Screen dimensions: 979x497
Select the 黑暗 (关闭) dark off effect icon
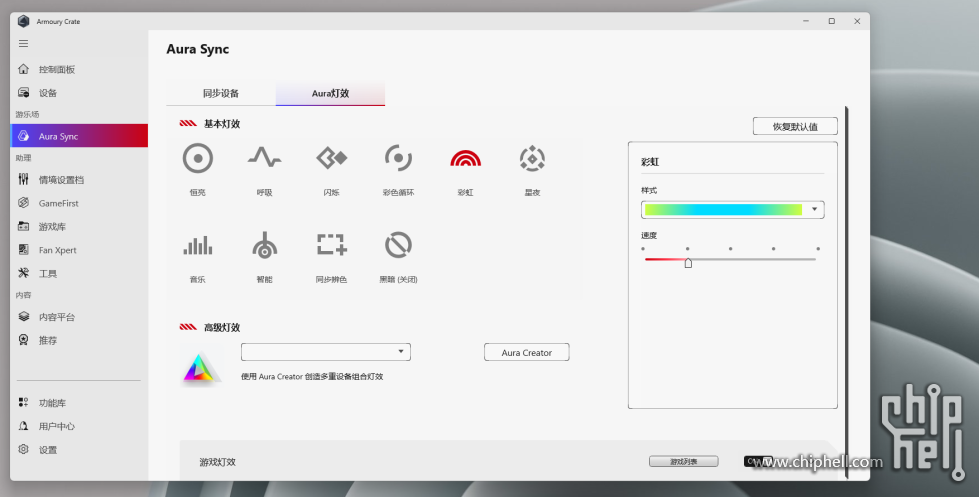pyautogui.click(x=398, y=245)
